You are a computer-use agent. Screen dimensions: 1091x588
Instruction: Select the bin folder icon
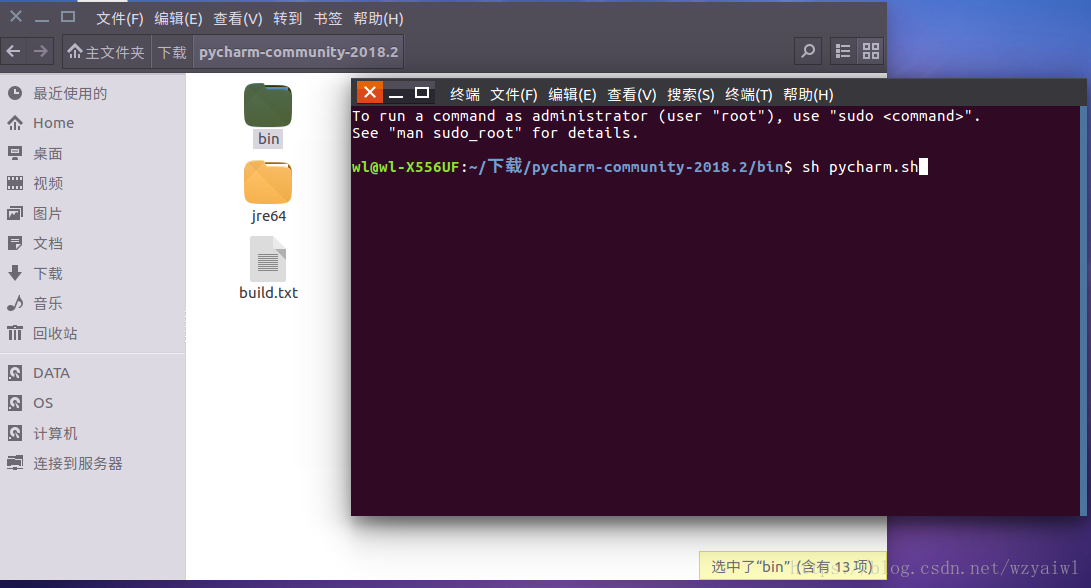tap(268, 104)
